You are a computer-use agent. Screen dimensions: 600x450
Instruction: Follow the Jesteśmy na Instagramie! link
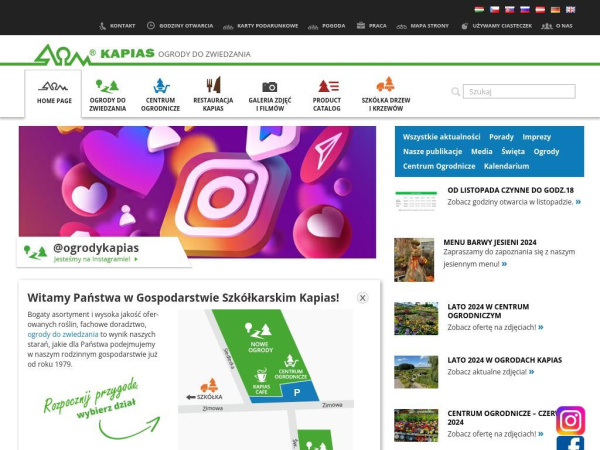[96, 259]
